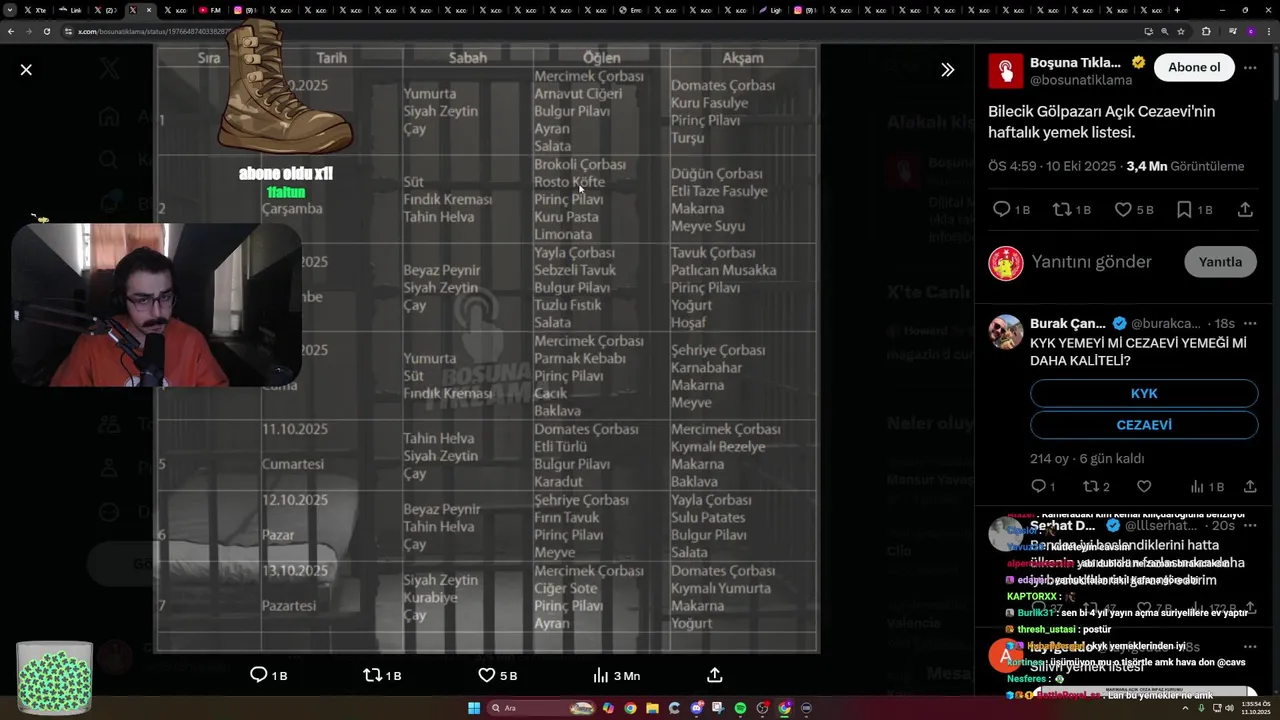Open the taskbar clock showing 1:35:54 ÖS

point(1254,708)
